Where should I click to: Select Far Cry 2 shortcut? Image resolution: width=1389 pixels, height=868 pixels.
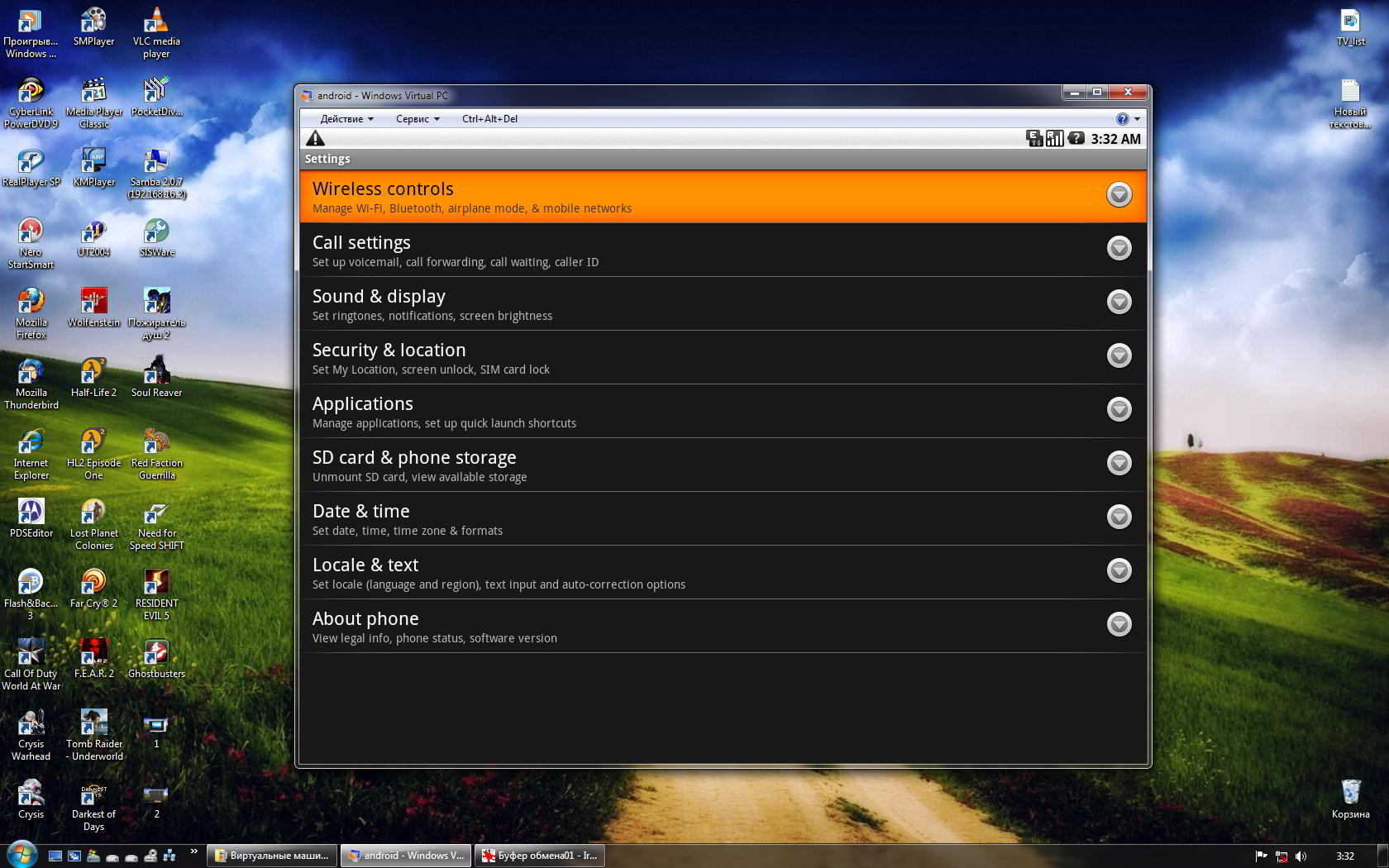tap(93, 589)
